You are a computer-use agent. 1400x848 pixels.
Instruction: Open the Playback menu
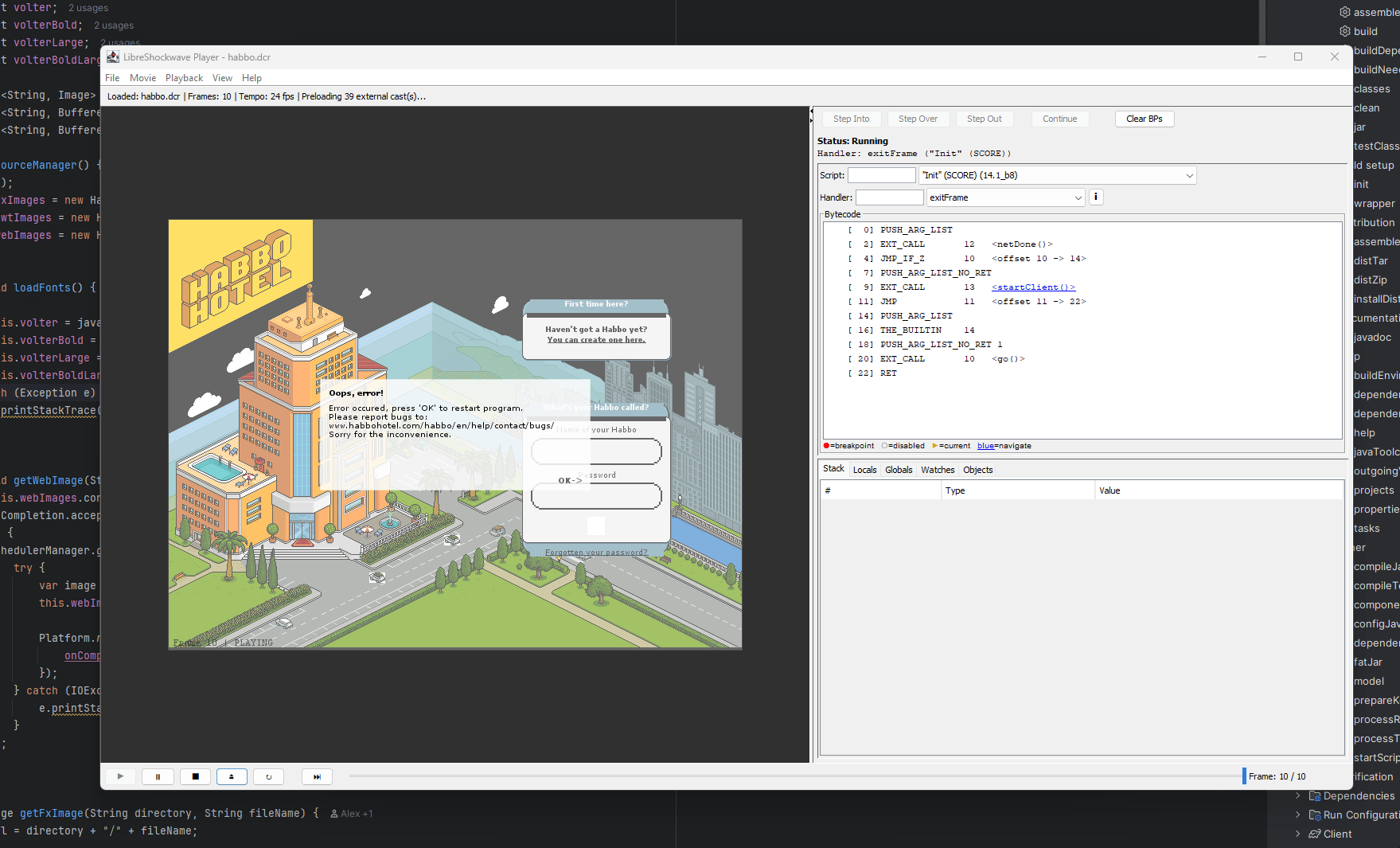pyautogui.click(x=184, y=78)
